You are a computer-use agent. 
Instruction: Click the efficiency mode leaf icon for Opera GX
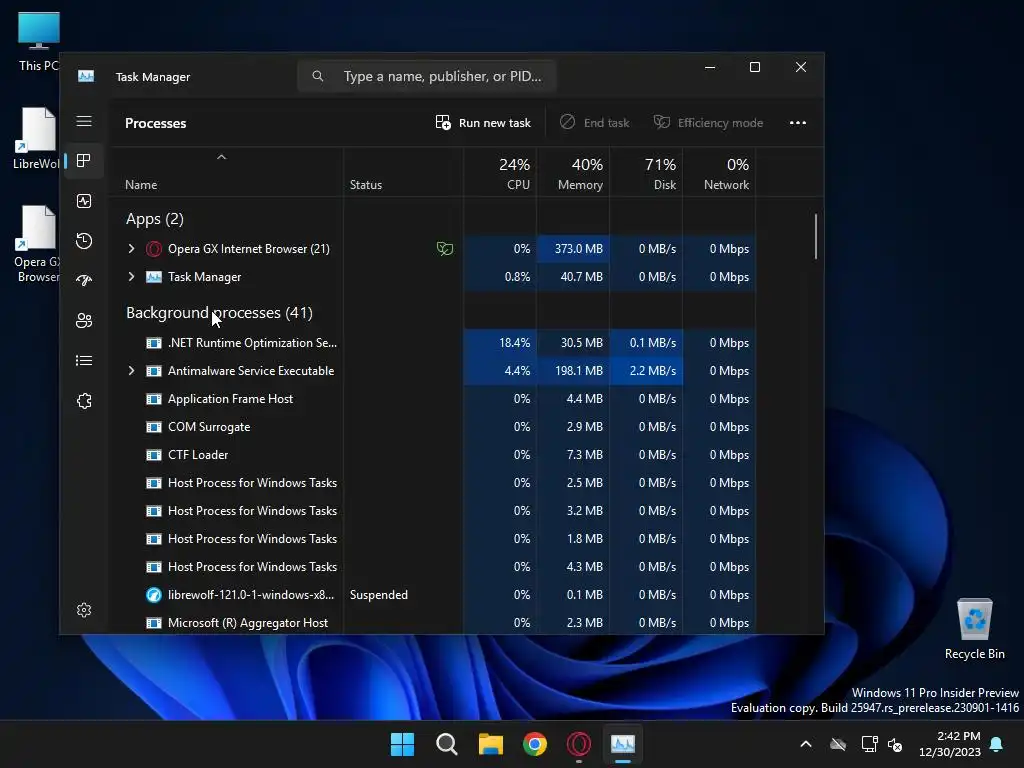pyautogui.click(x=445, y=249)
